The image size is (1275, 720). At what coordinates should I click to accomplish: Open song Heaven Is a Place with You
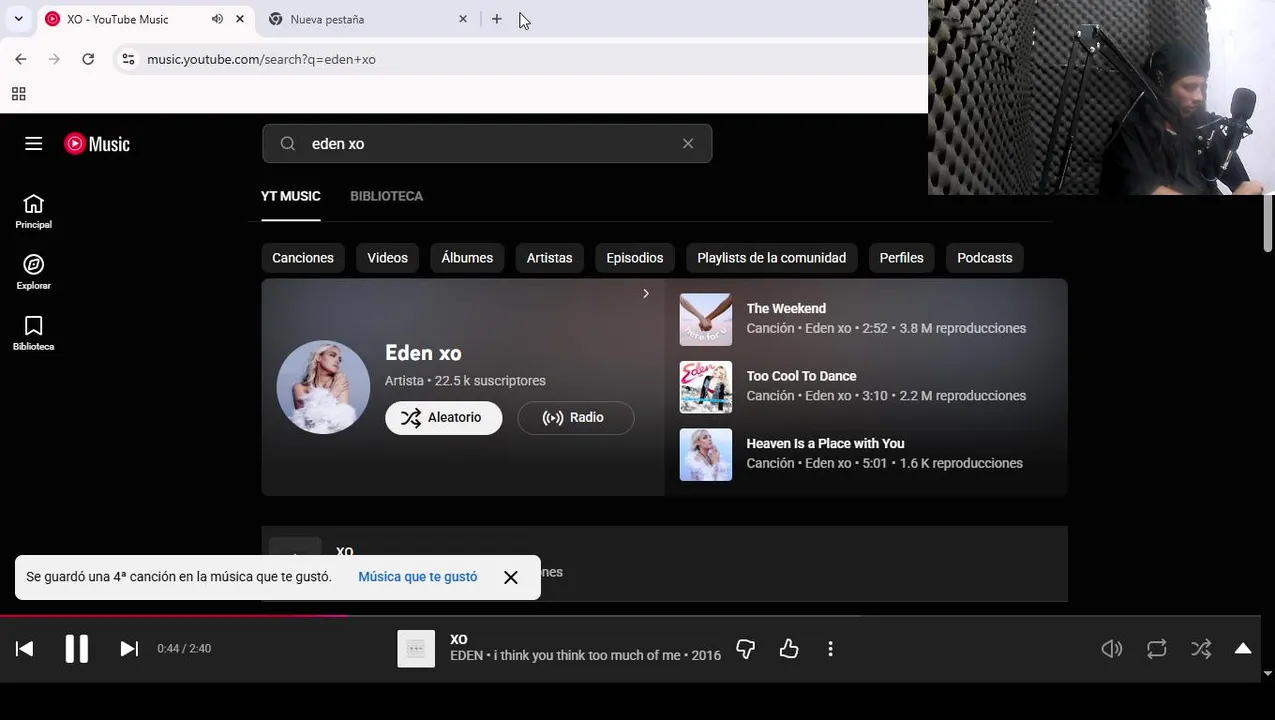point(825,443)
